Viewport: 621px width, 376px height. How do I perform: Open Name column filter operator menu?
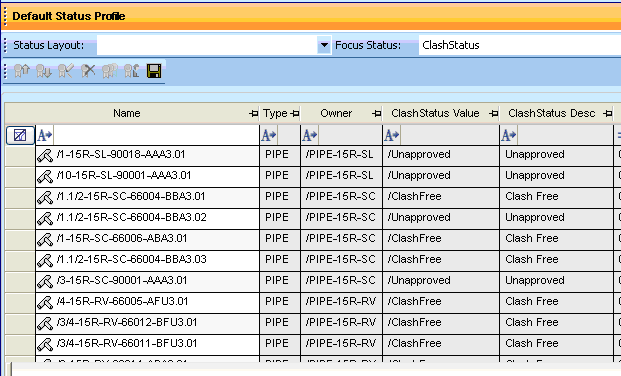coord(44,136)
